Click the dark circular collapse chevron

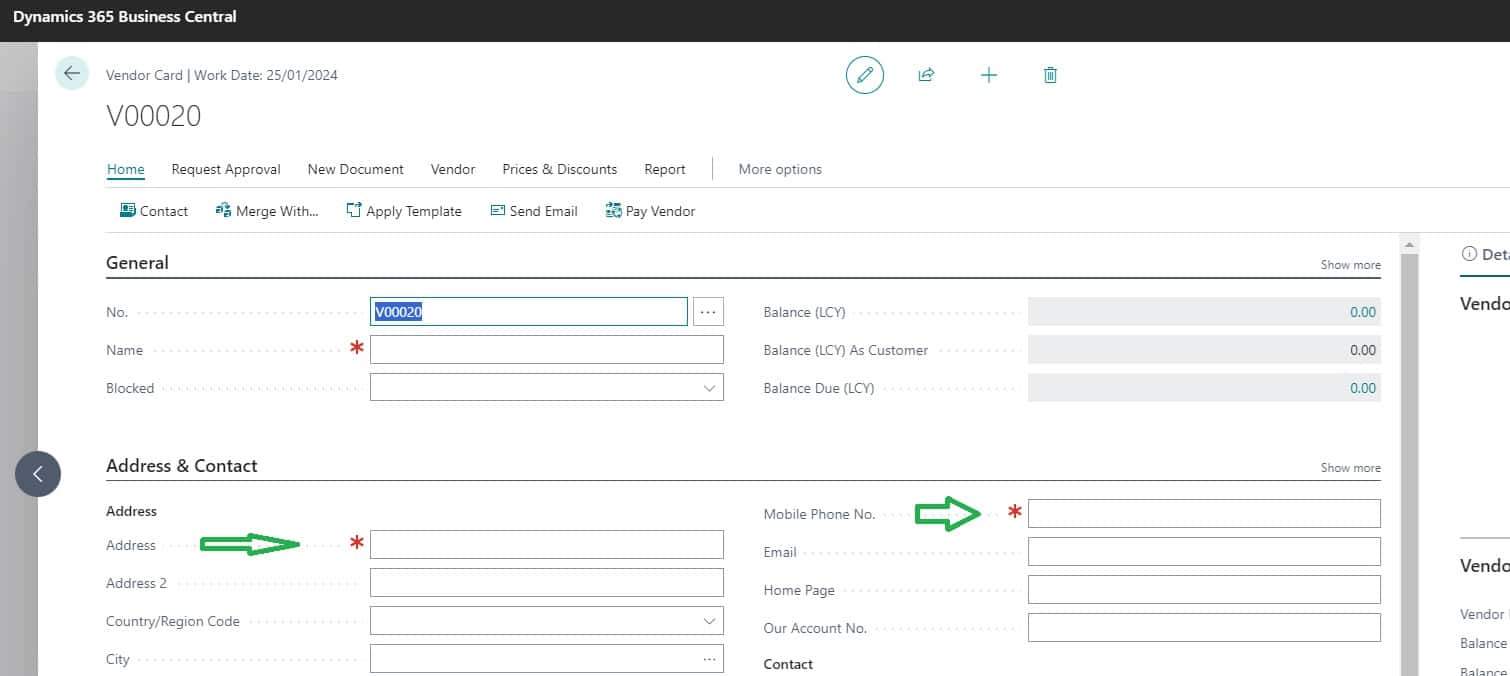click(x=38, y=474)
